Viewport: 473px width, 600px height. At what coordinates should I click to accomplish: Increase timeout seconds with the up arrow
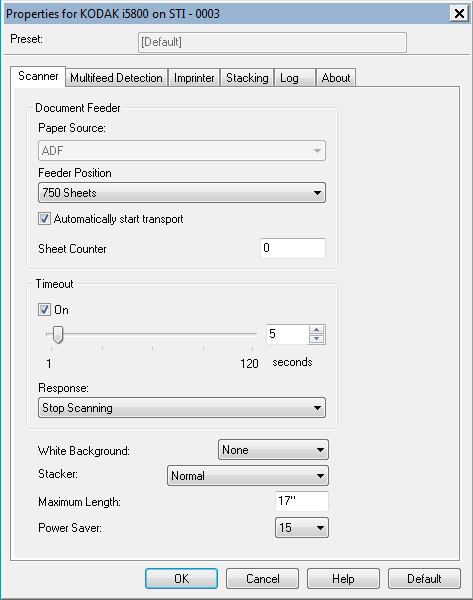316,330
